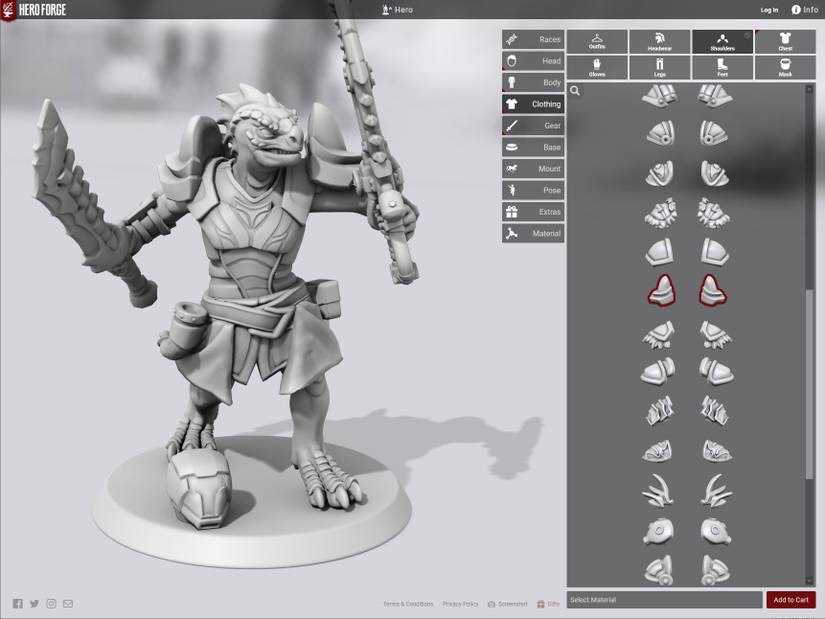Screen dimensions: 825x619
Task: Select the Shoulders clothing tab
Action: click(x=722, y=42)
